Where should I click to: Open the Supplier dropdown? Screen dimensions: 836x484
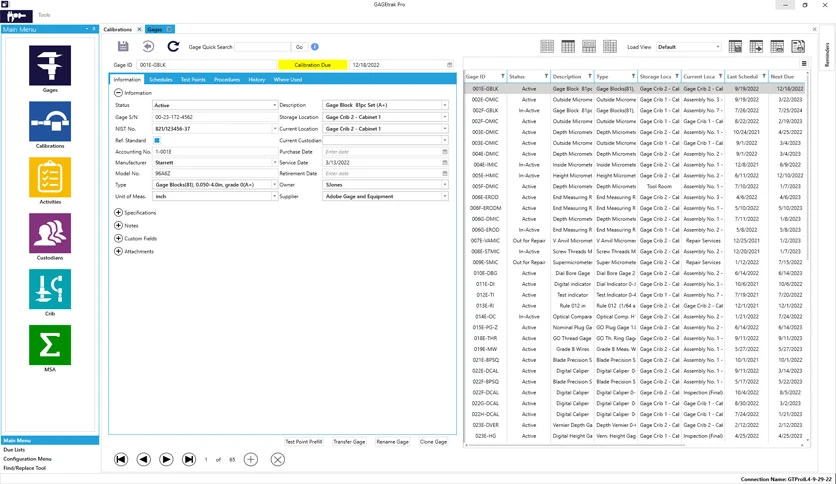pos(445,196)
